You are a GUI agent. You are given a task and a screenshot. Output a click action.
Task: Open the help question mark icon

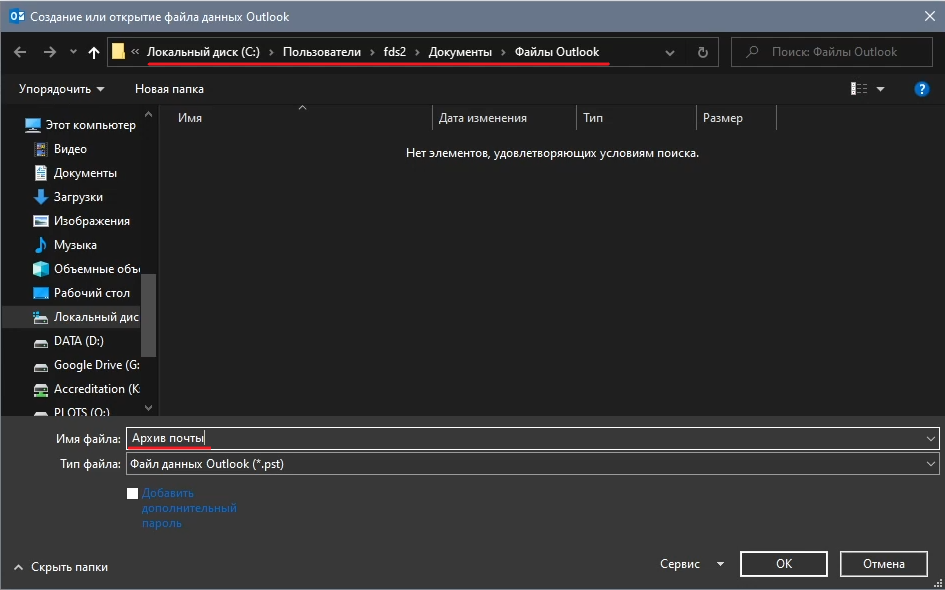pyautogui.click(x=921, y=89)
